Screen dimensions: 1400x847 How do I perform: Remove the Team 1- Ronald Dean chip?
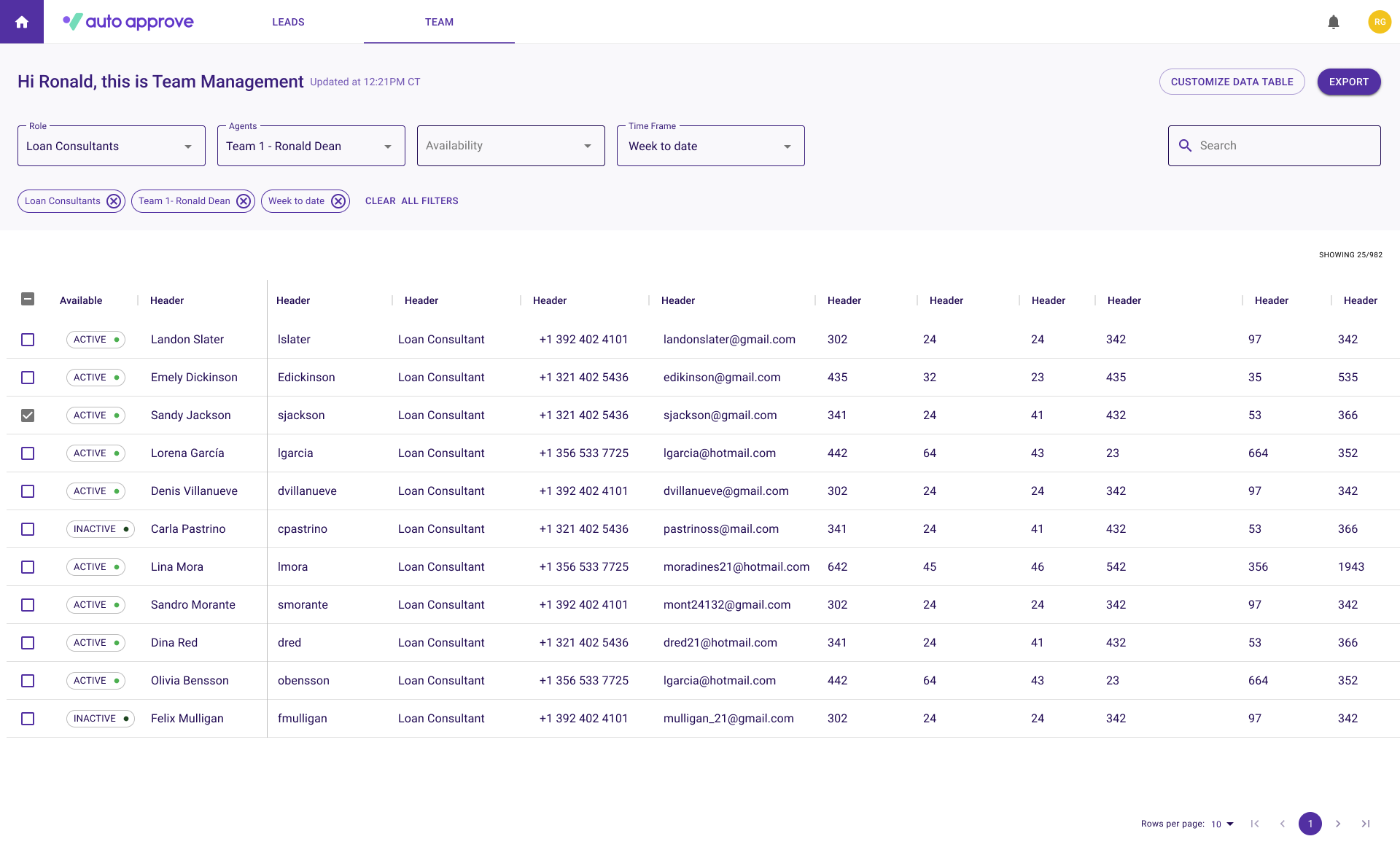(244, 201)
